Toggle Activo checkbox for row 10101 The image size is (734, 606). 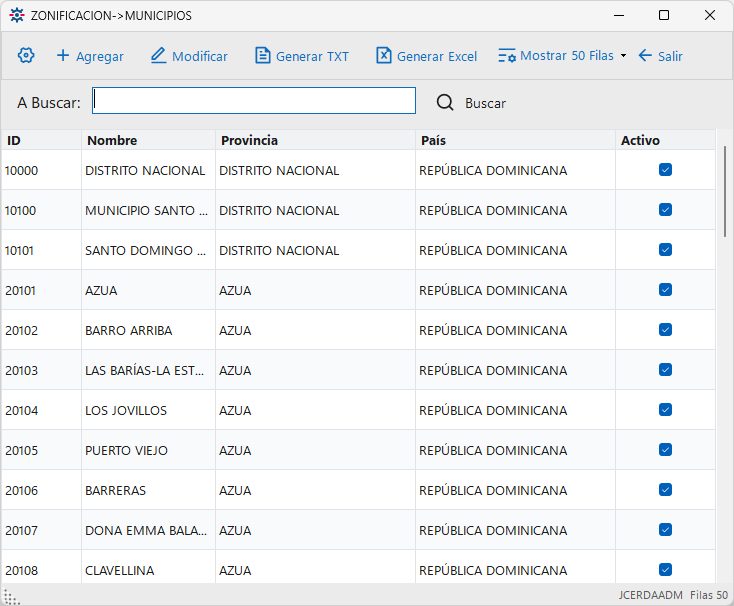point(665,249)
